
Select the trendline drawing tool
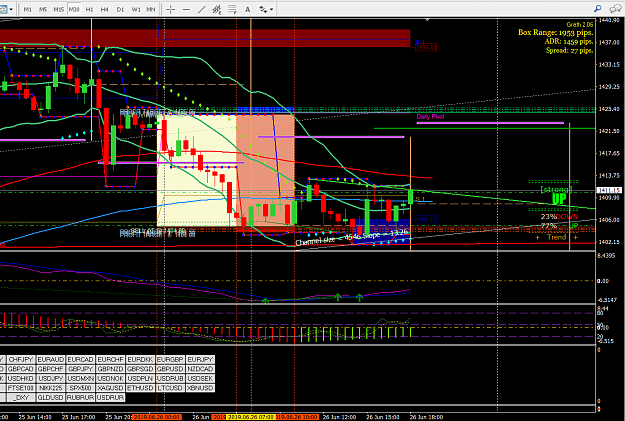(202, 9)
